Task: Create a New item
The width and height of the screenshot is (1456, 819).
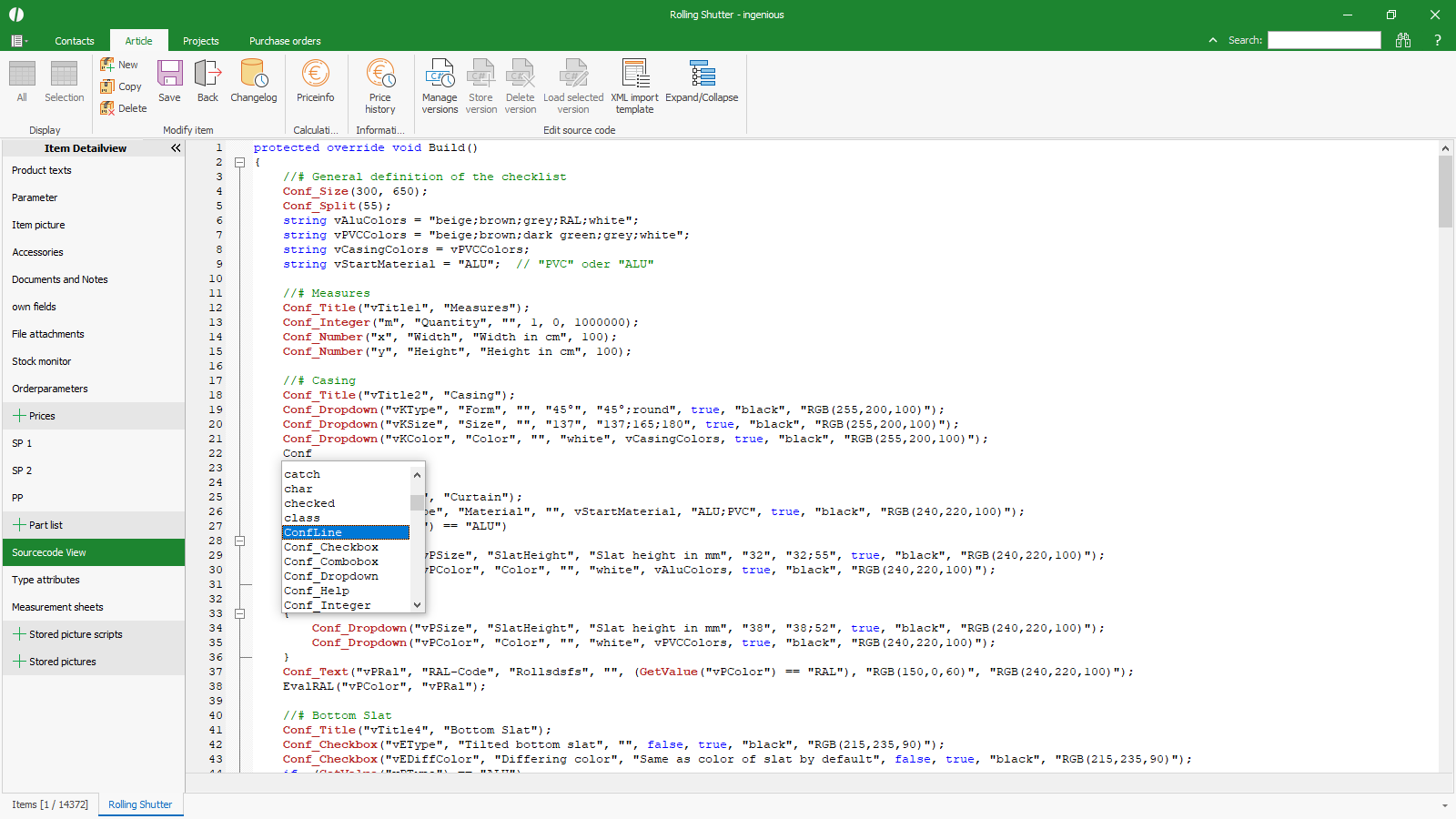Action: (x=119, y=65)
